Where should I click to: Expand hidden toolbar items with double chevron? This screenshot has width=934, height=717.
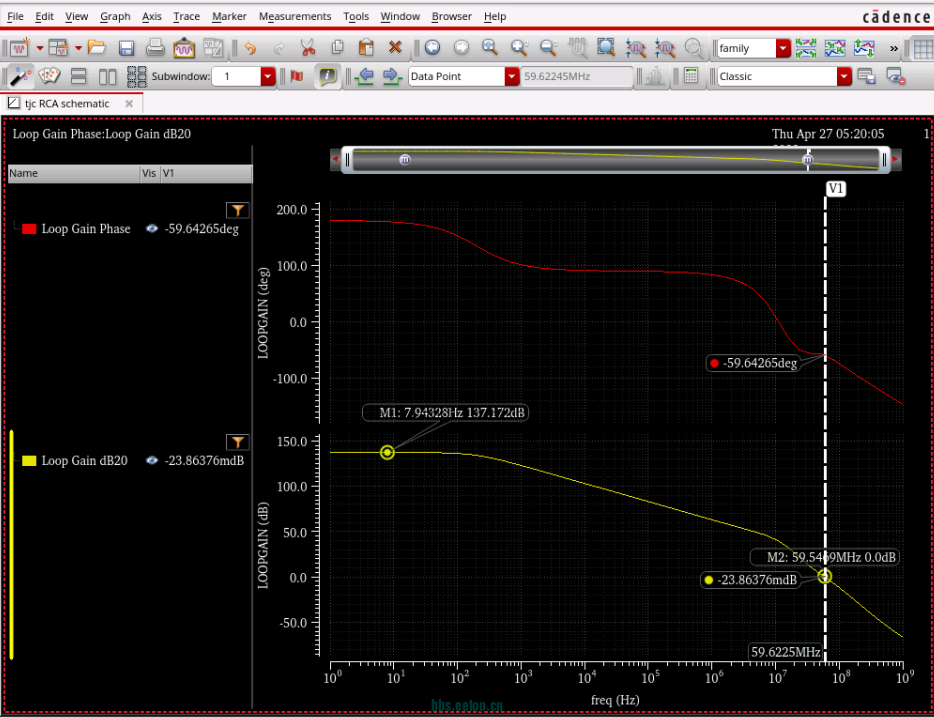pyautogui.click(x=893, y=48)
